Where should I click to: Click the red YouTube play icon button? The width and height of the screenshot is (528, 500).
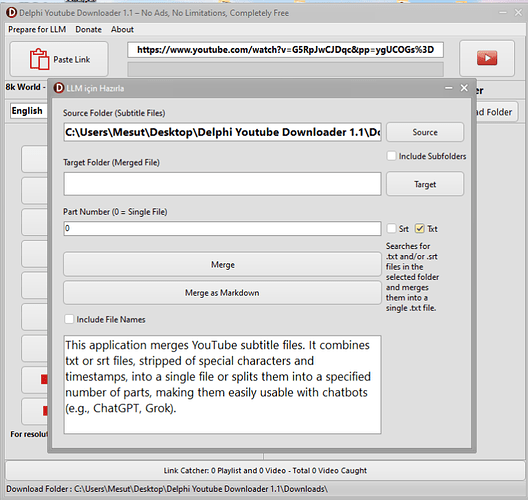pyautogui.click(x=487, y=58)
